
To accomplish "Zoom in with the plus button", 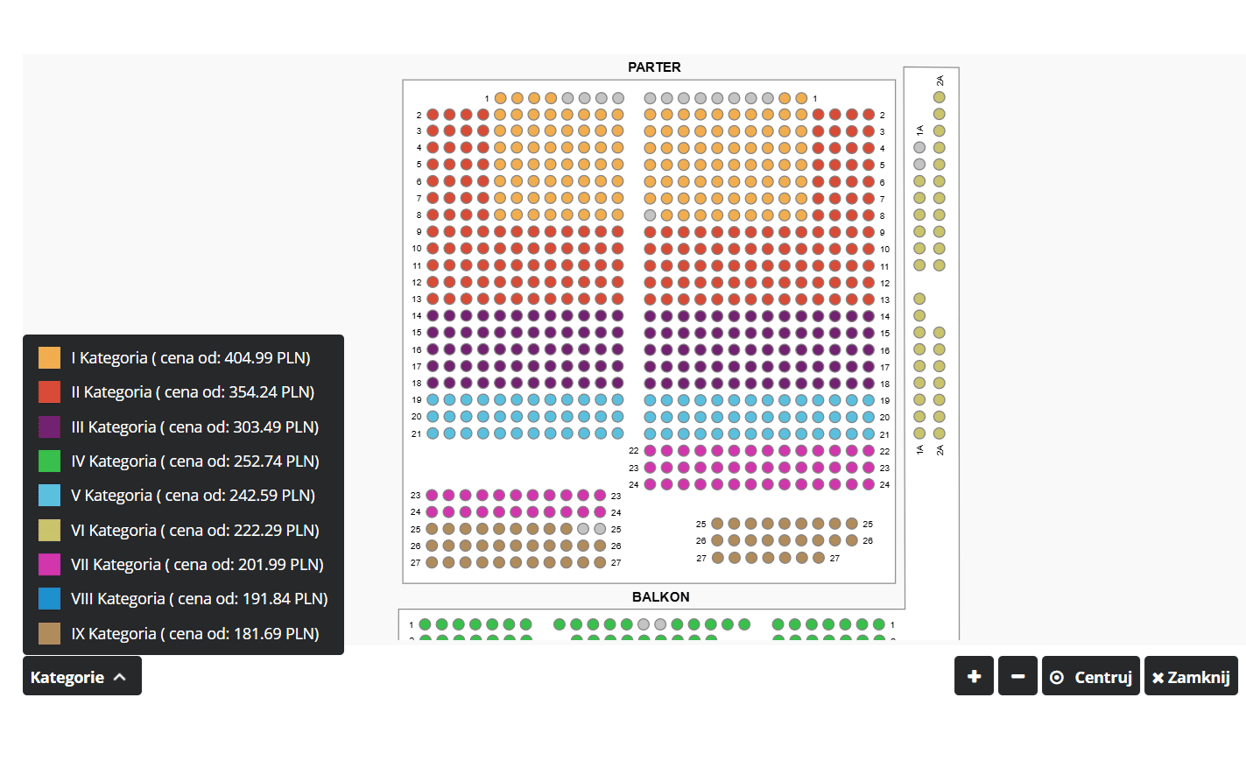I will pyautogui.click(x=973, y=677).
